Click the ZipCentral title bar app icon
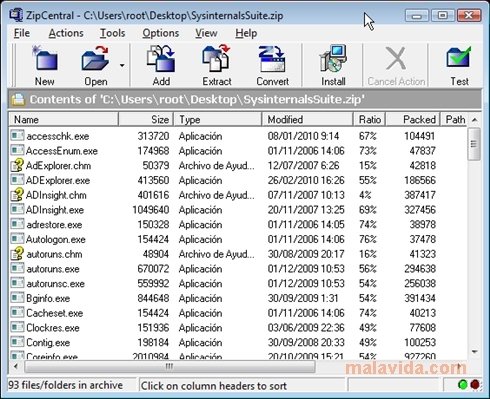 pyautogui.click(x=16, y=15)
